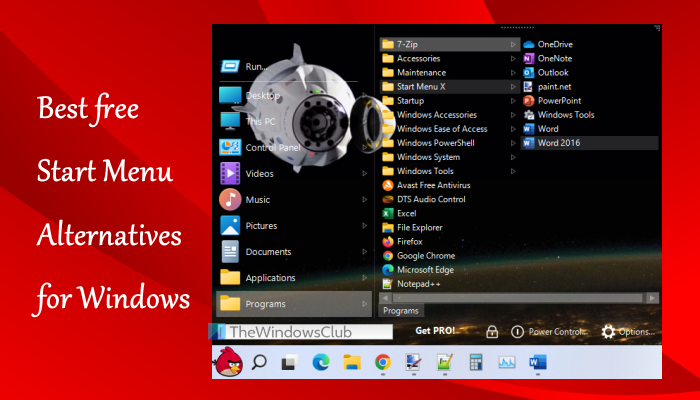
Task: Click the Firefox icon
Action: click(388, 242)
